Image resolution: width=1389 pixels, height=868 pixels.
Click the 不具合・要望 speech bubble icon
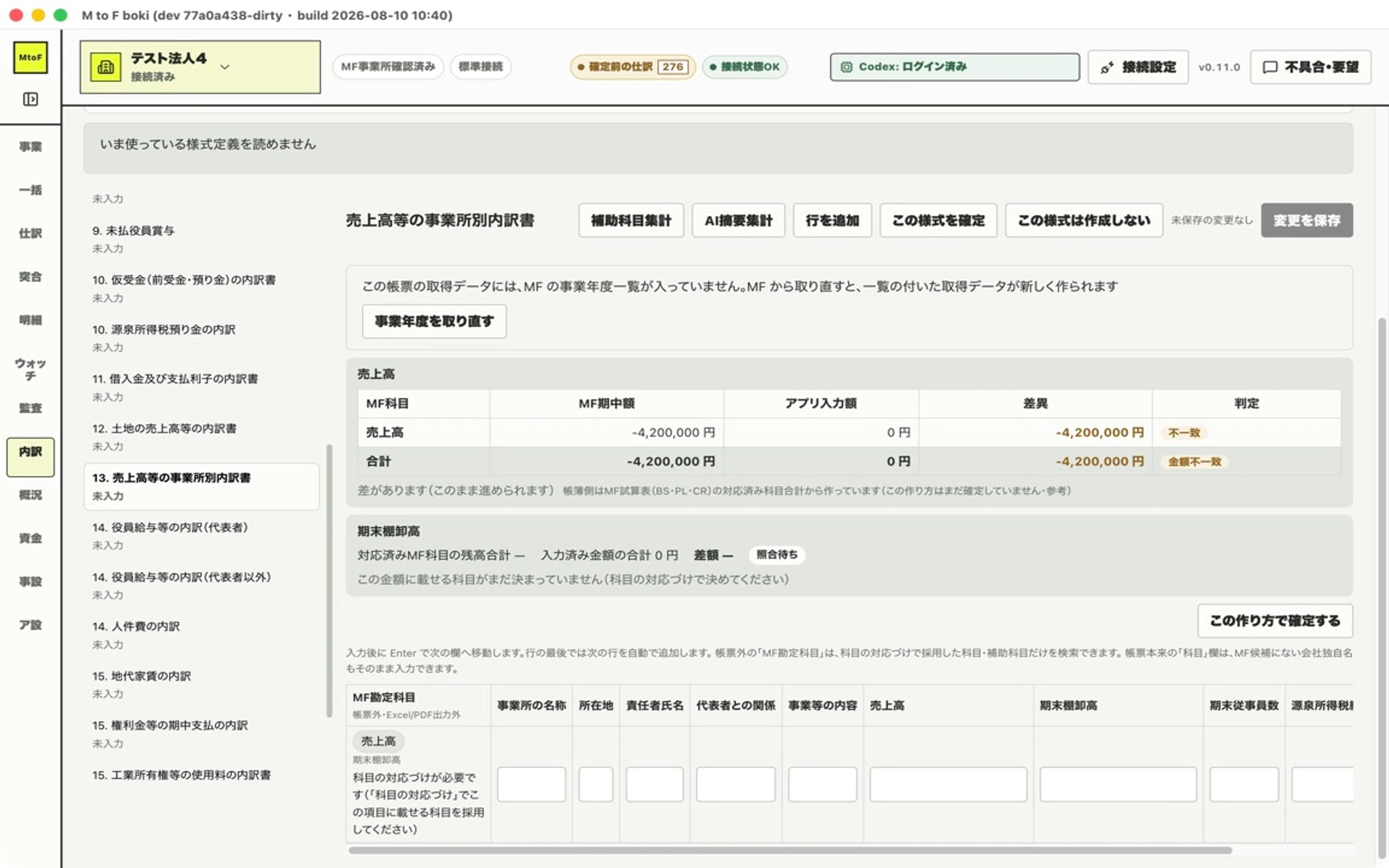click(x=1270, y=67)
